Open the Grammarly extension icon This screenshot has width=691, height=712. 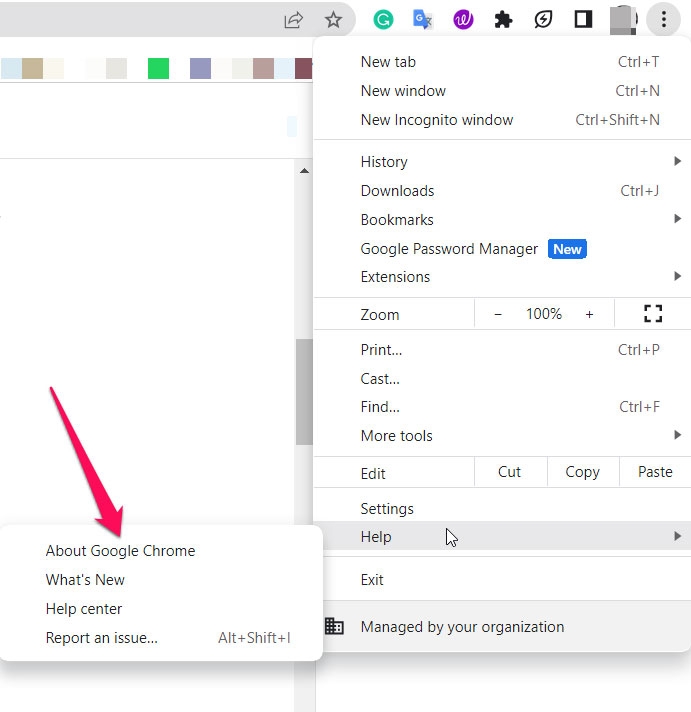pos(383,20)
